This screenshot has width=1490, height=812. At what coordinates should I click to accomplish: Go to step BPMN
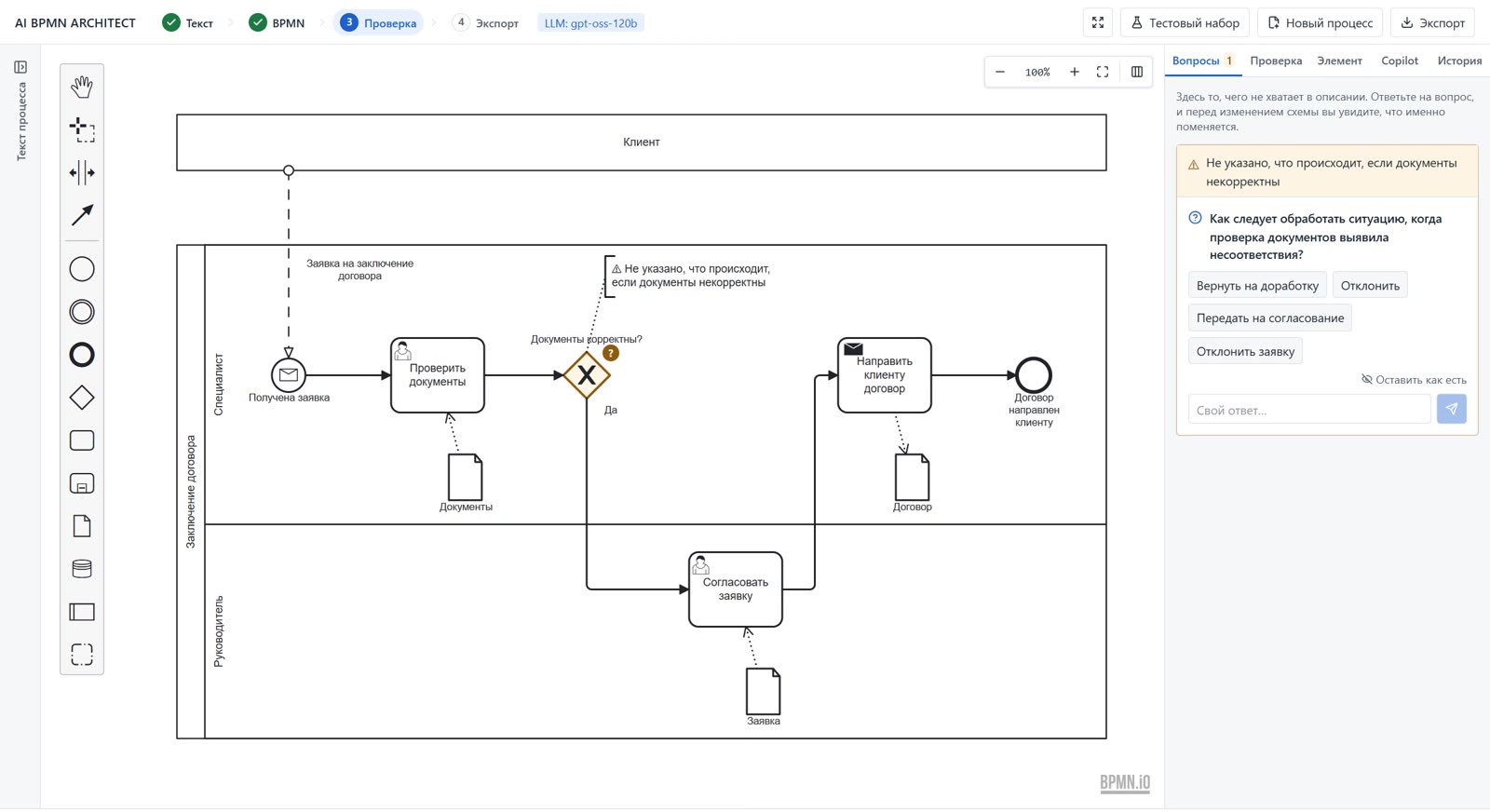[277, 22]
